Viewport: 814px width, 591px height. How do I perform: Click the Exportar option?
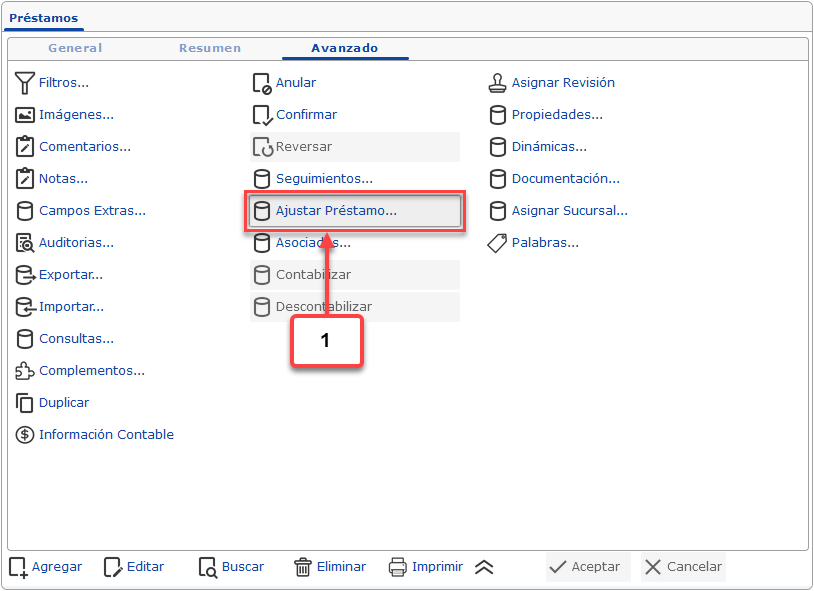71,275
